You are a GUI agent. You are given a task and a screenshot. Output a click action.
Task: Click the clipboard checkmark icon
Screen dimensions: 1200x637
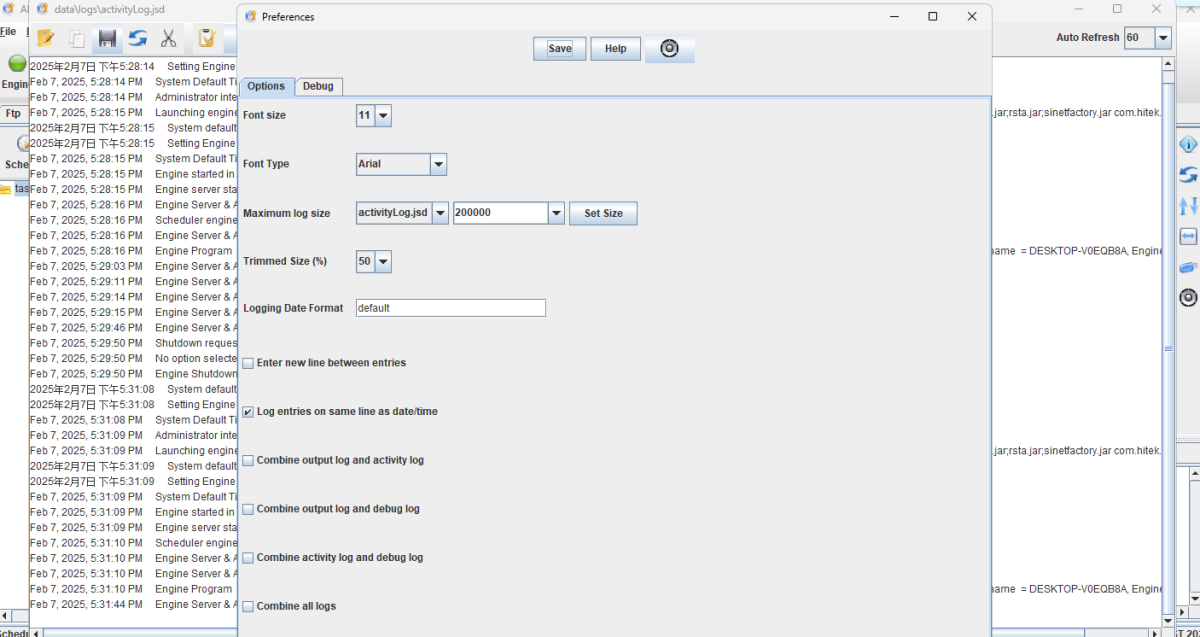[x=207, y=39]
